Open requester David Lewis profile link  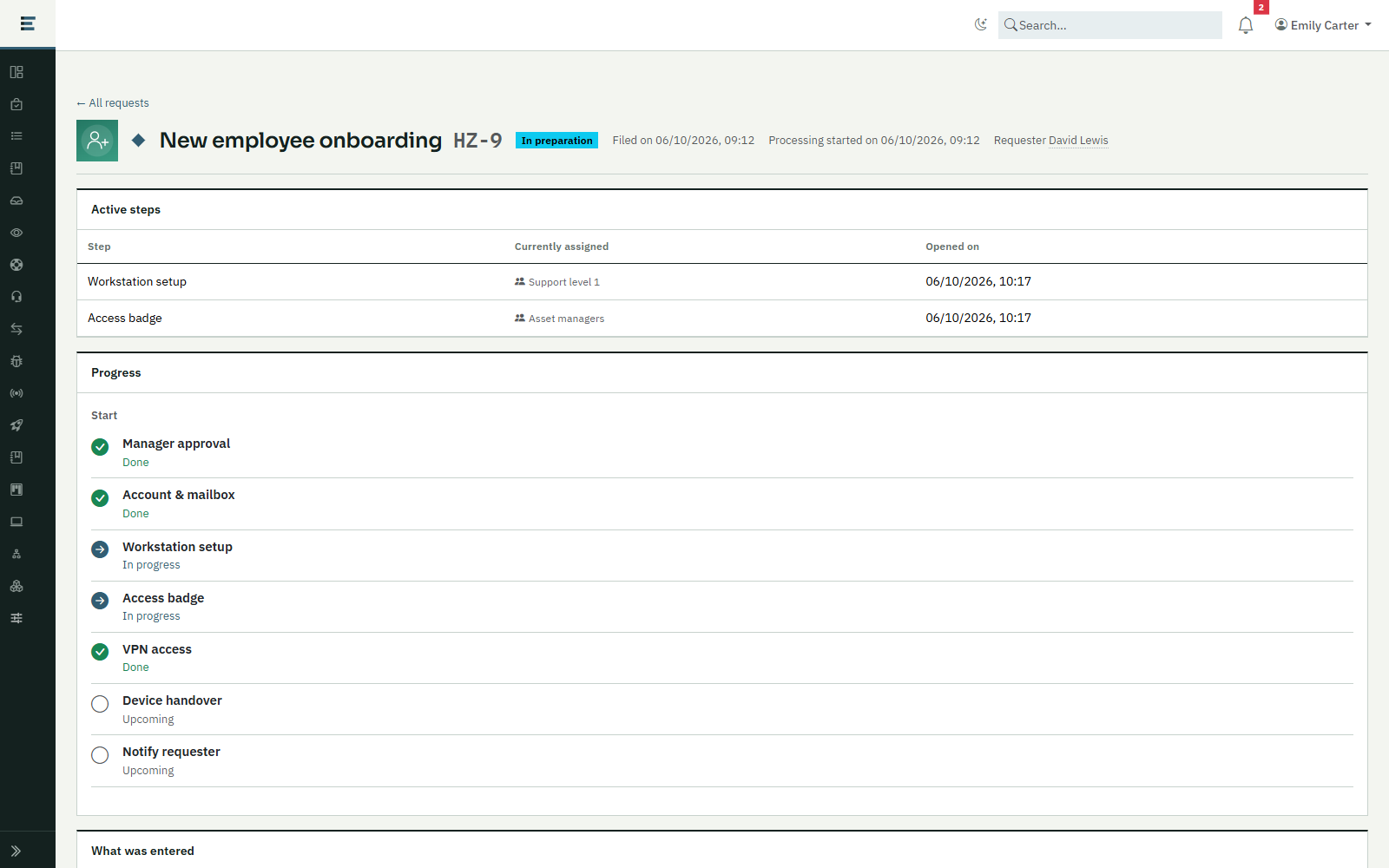click(1078, 141)
